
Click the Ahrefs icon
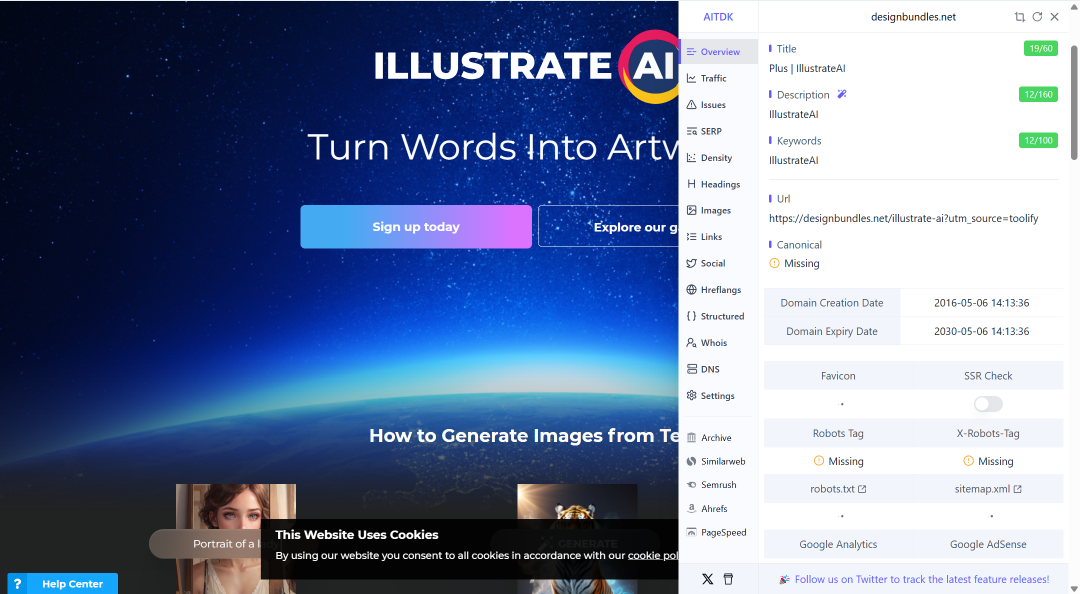[x=692, y=509]
